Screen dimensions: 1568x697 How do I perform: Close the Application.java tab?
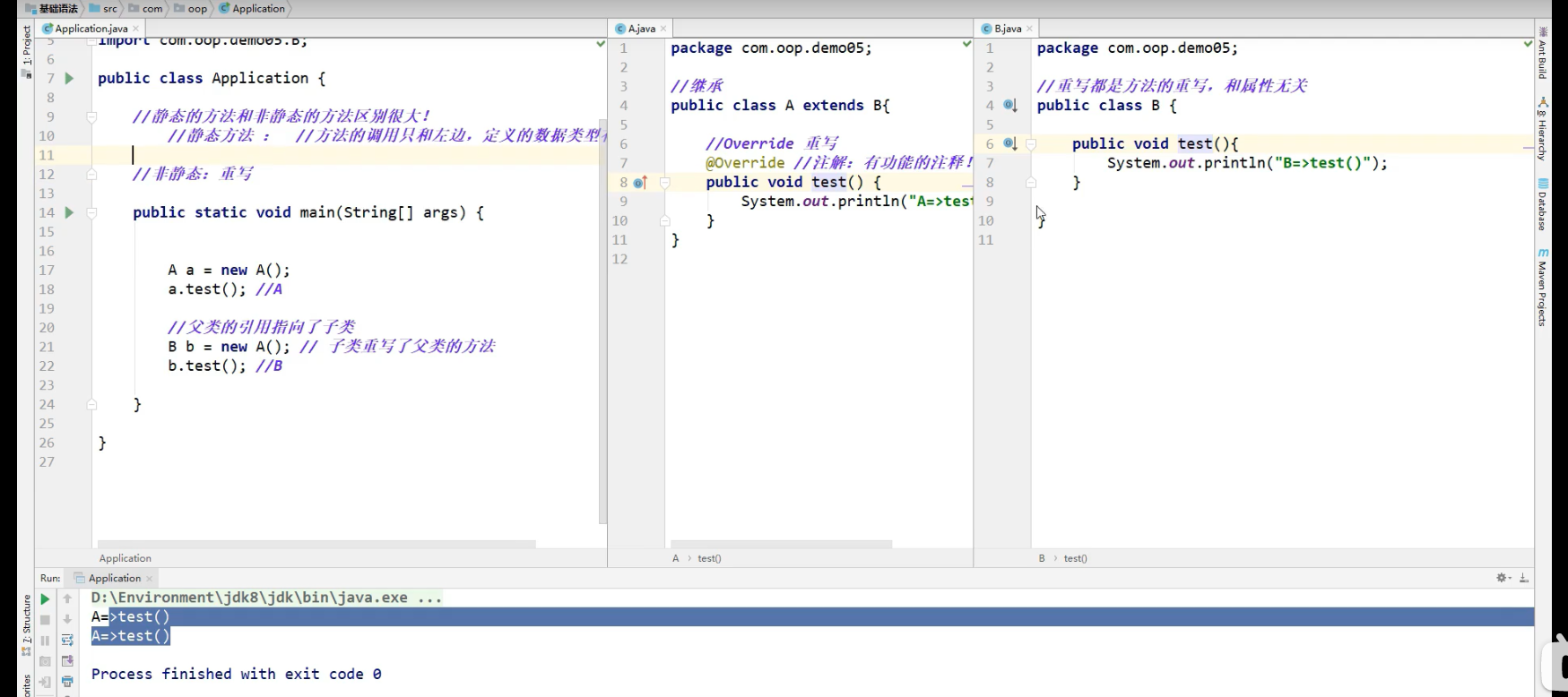click(135, 29)
